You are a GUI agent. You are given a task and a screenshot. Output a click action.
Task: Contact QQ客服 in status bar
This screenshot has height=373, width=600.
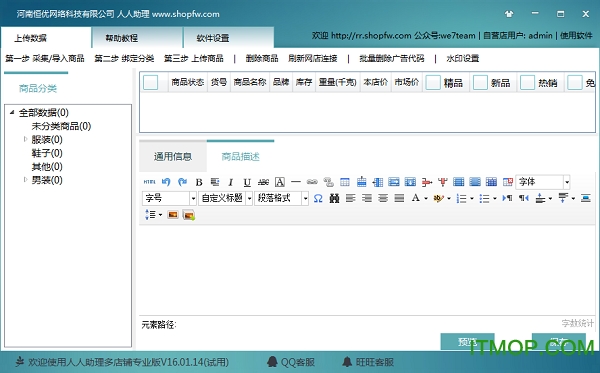coord(291,362)
